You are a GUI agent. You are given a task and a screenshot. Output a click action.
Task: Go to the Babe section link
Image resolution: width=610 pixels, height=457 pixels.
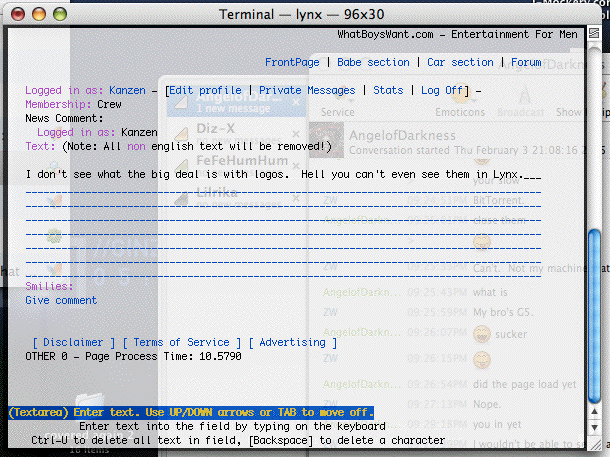tap(373, 62)
